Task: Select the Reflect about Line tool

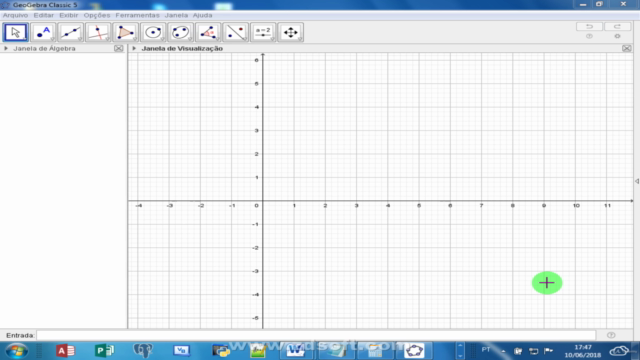Action: click(x=236, y=32)
